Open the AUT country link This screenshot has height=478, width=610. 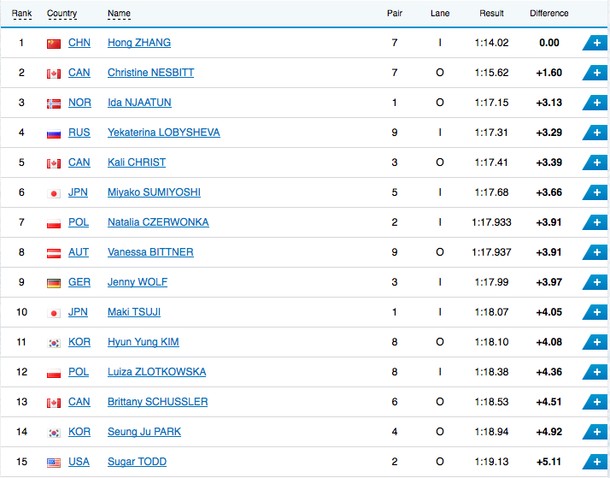pos(78,252)
